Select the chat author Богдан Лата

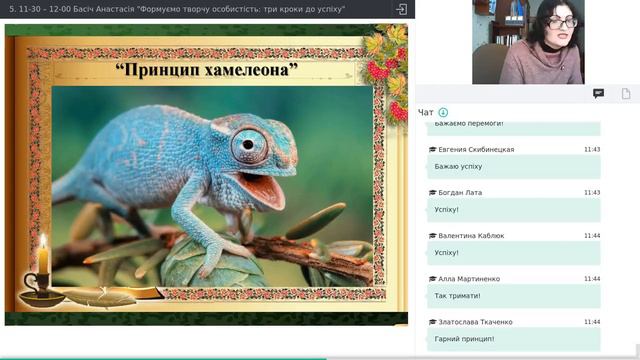pyautogui.click(x=460, y=193)
